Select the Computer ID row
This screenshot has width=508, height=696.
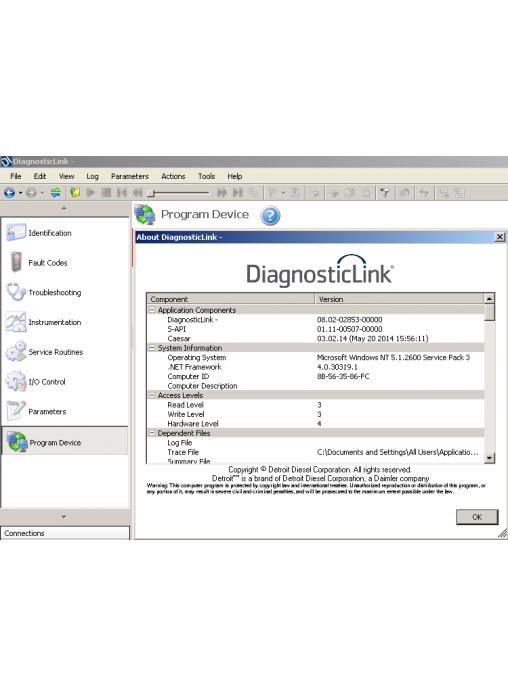[x=316, y=376]
